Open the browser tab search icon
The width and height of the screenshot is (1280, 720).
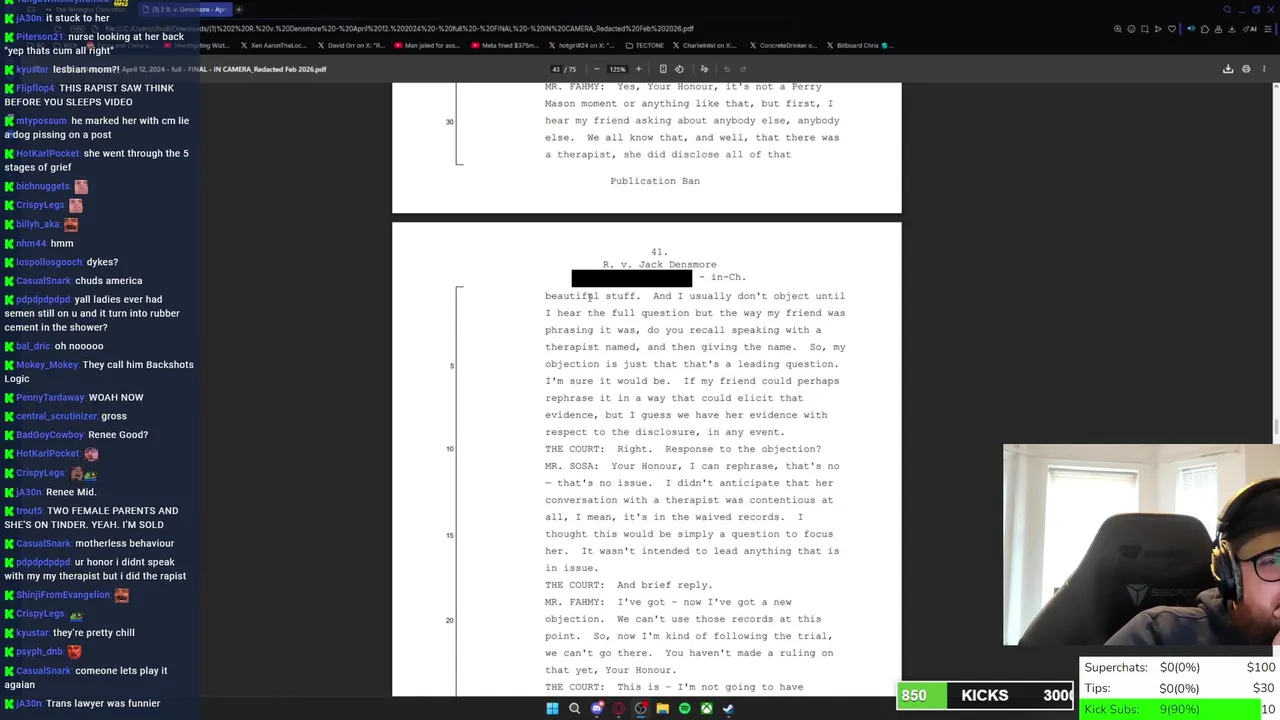tap(1228, 9)
